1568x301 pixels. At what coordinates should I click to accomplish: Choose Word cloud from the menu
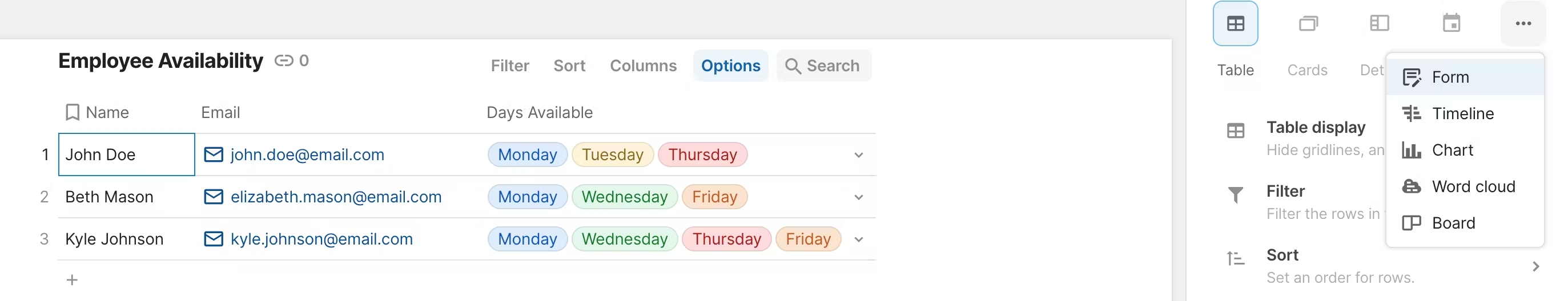(1473, 186)
